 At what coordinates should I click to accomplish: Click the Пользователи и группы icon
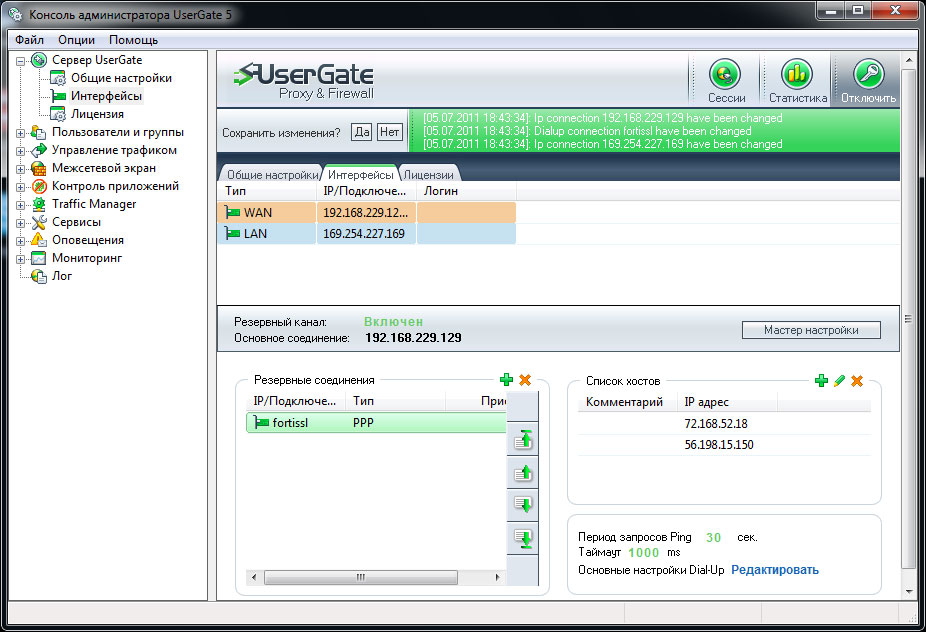(x=39, y=132)
